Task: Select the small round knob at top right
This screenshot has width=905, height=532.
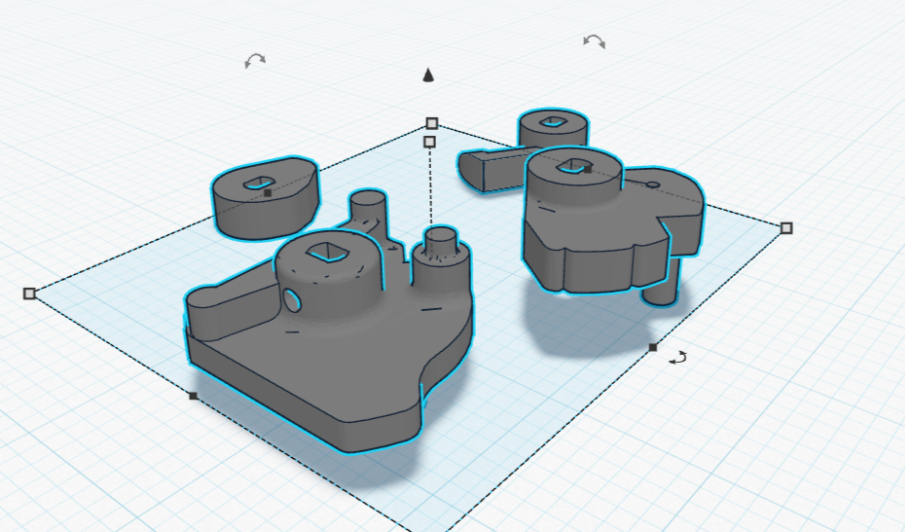Action: pos(552,128)
